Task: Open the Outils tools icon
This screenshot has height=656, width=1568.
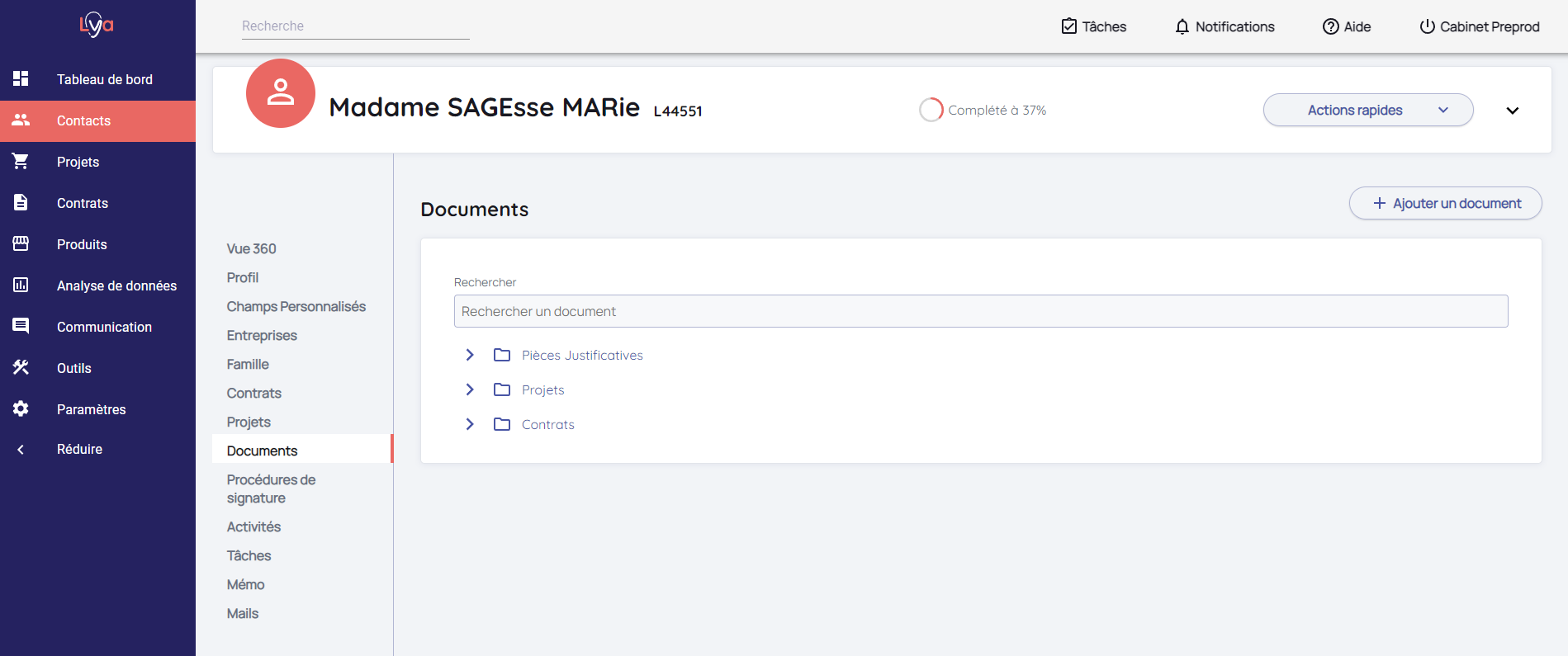Action: 21,367
